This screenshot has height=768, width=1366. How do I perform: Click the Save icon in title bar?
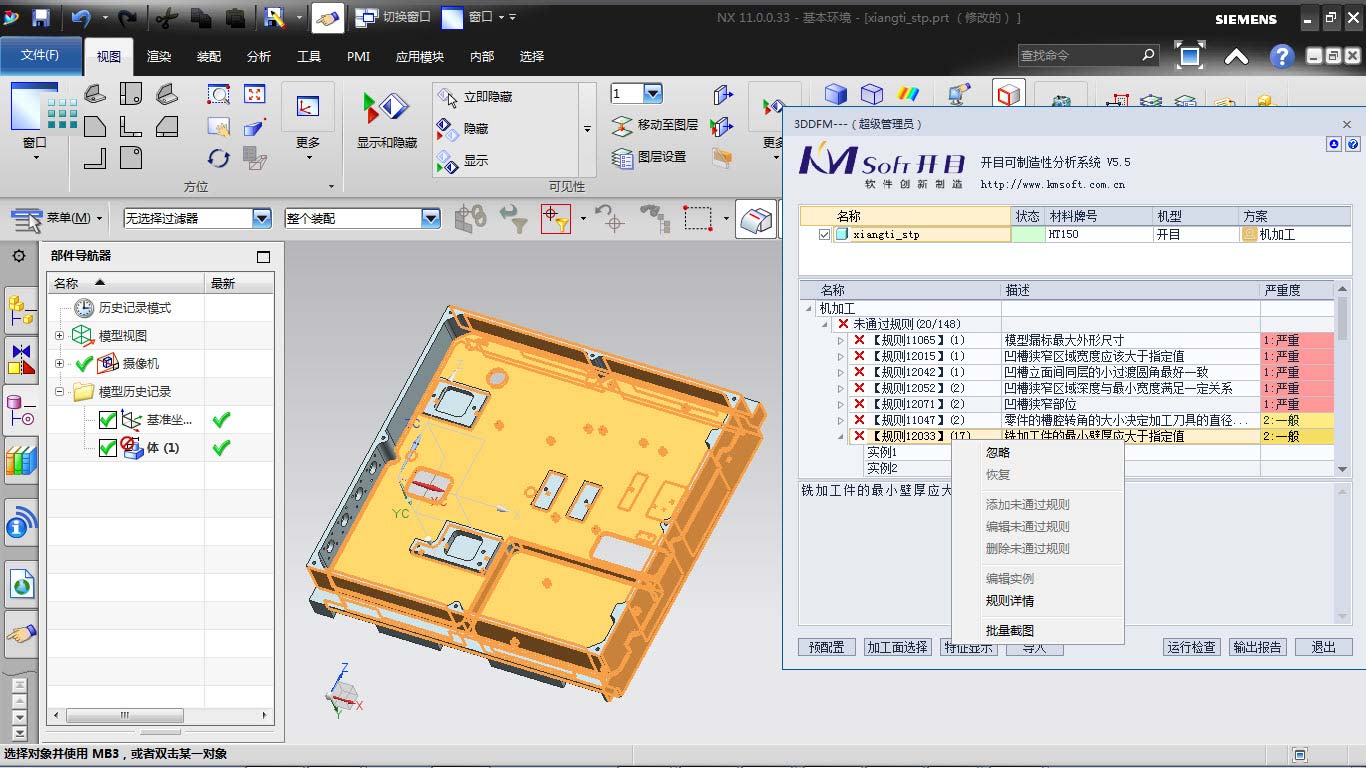pyautogui.click(x=41, y=17)
